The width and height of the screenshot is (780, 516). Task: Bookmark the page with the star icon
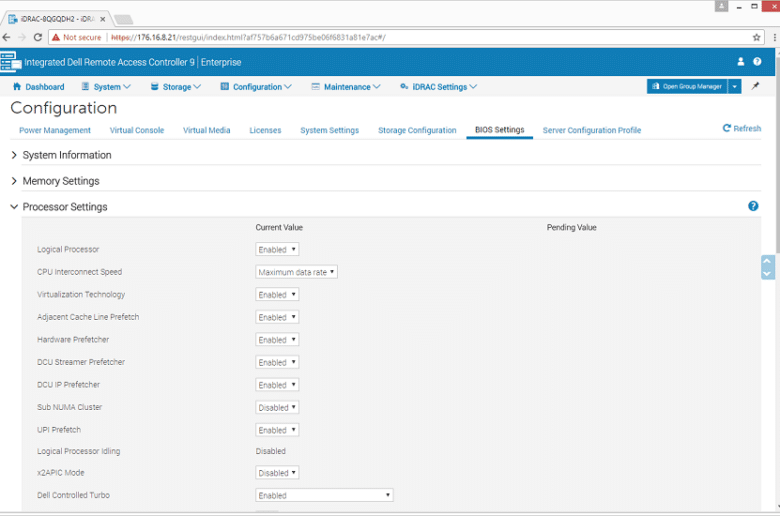(757, 37)
